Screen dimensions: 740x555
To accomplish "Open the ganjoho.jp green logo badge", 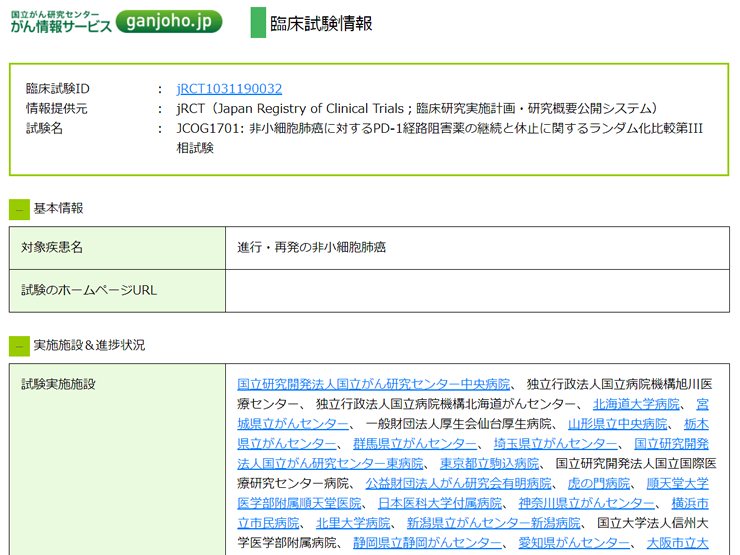I will pos(168,21).
